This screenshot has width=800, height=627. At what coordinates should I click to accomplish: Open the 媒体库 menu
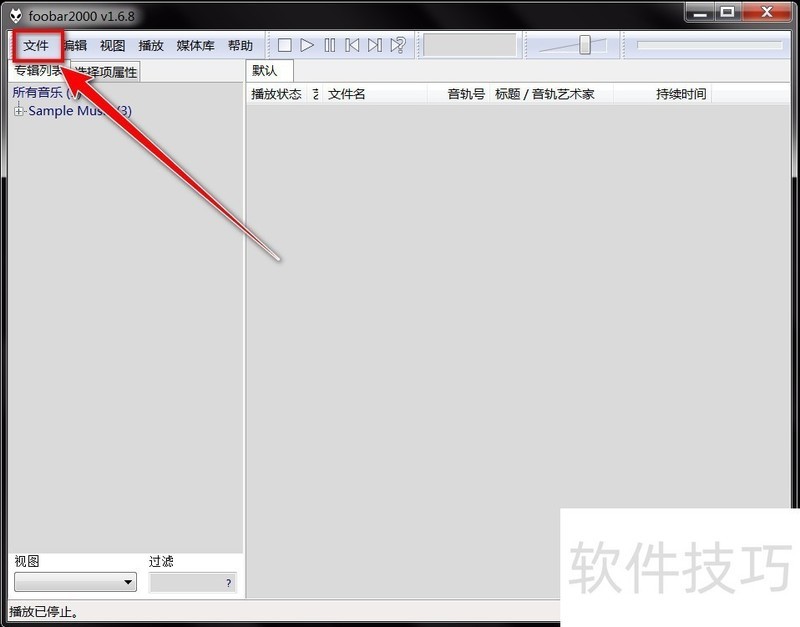click(x=194, y=45)
